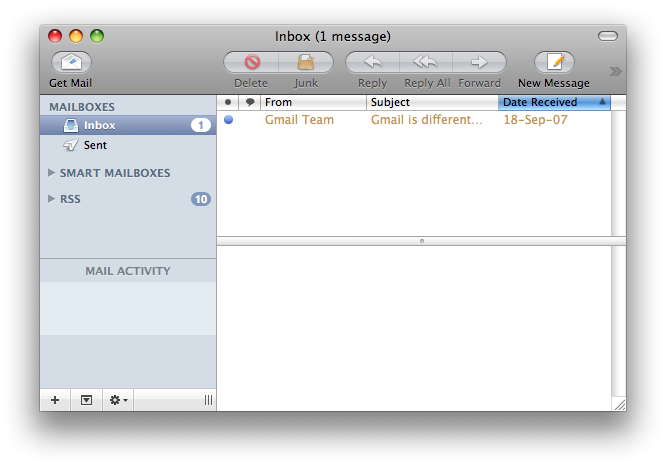Click the sidebar resize grip handle
This screenshot has width=666, height=466.
tap(208, 400)
